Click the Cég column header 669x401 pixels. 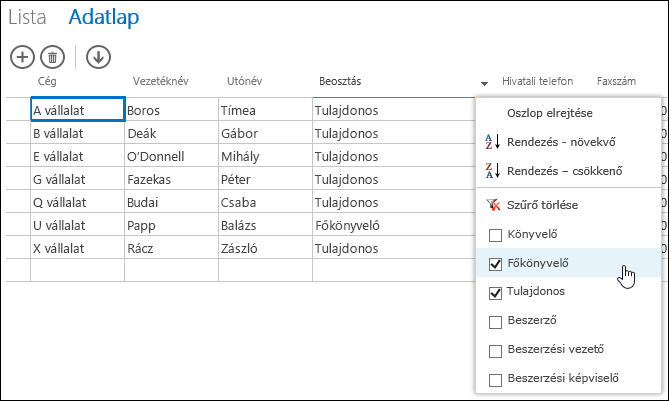[47, 81]
